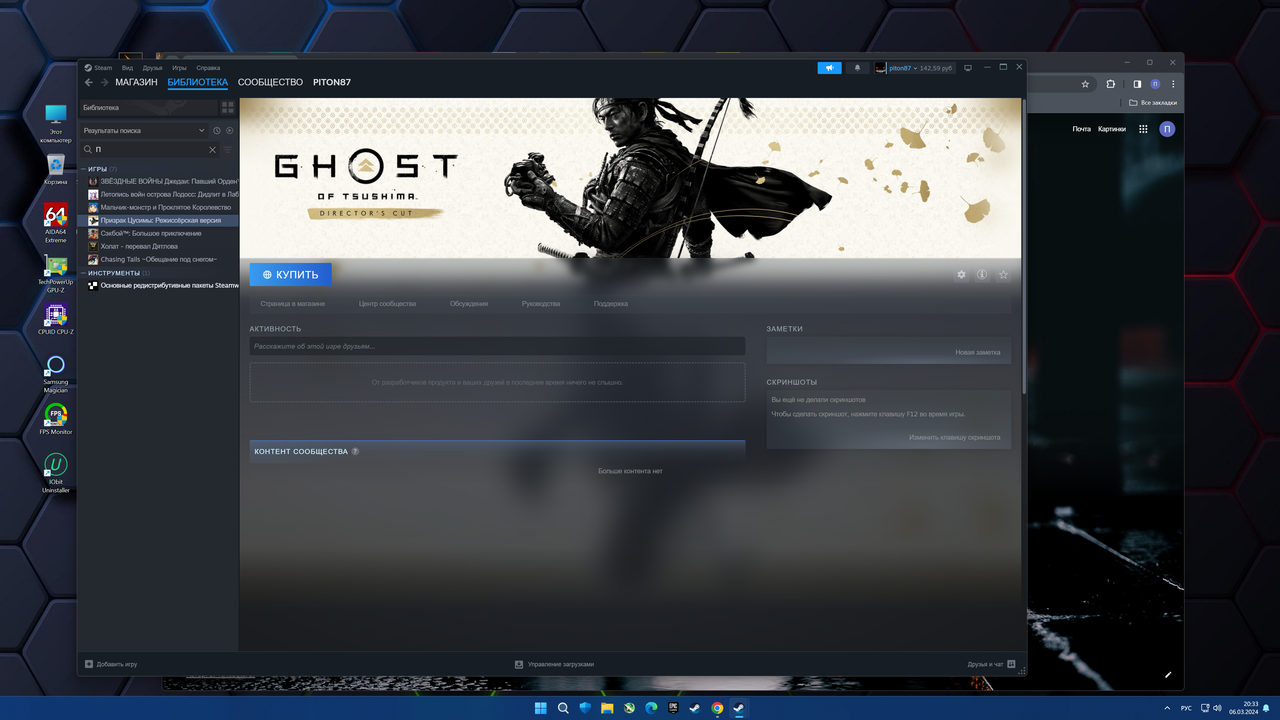Image resolution: width=1280 pixels, height=720 pixels.
Task: Click Картинки link in Chrome window
Action: [x=1111, y=129]
